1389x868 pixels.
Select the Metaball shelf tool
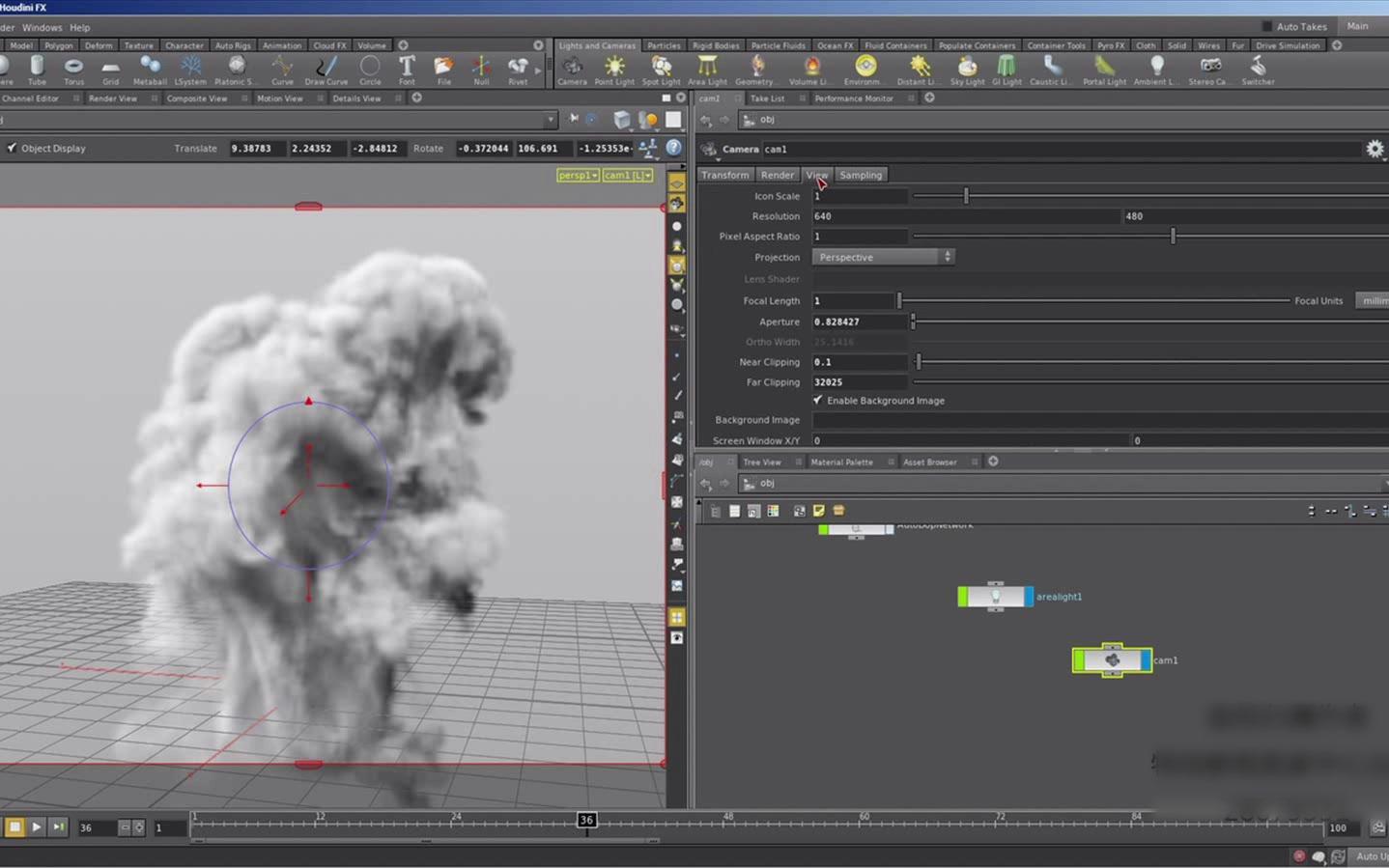pyautogui.click(x=150, y=70)
